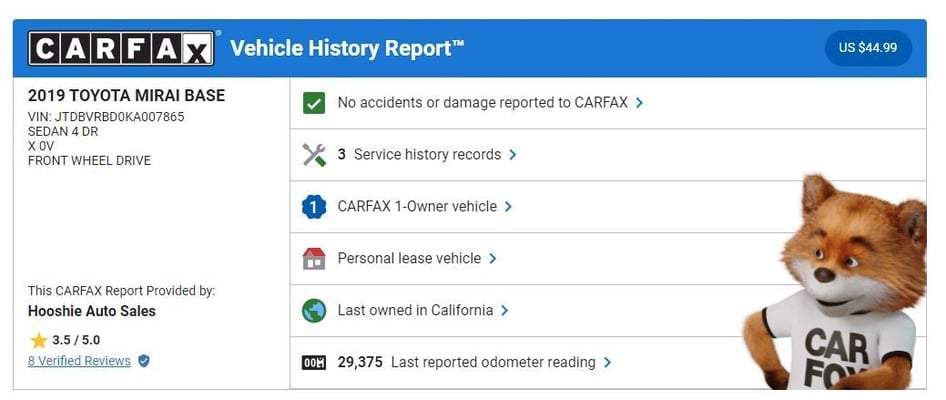Click the blue 1-Owner badge icon
Viewport: 946px width, 400px height.
coord(314,207)
